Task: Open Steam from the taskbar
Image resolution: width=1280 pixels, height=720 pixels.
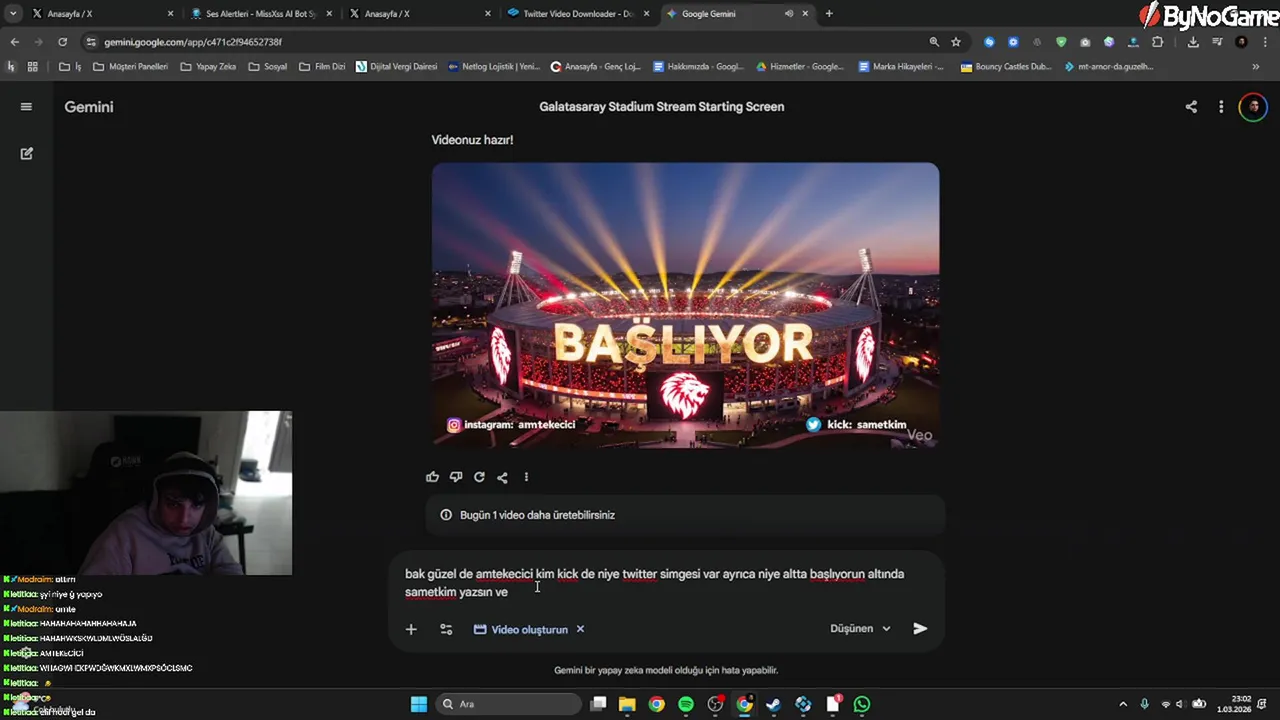Action: (774, 704)
